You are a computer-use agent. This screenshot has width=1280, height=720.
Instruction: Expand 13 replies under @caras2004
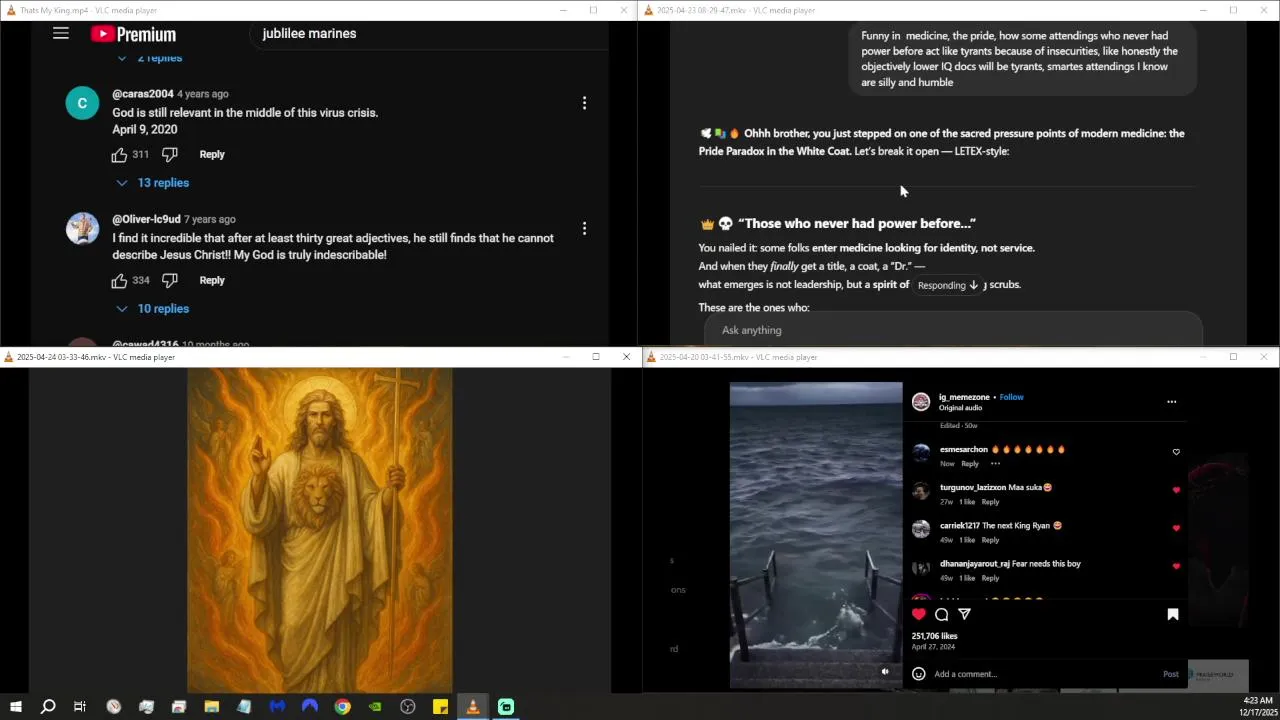point(152,183)
